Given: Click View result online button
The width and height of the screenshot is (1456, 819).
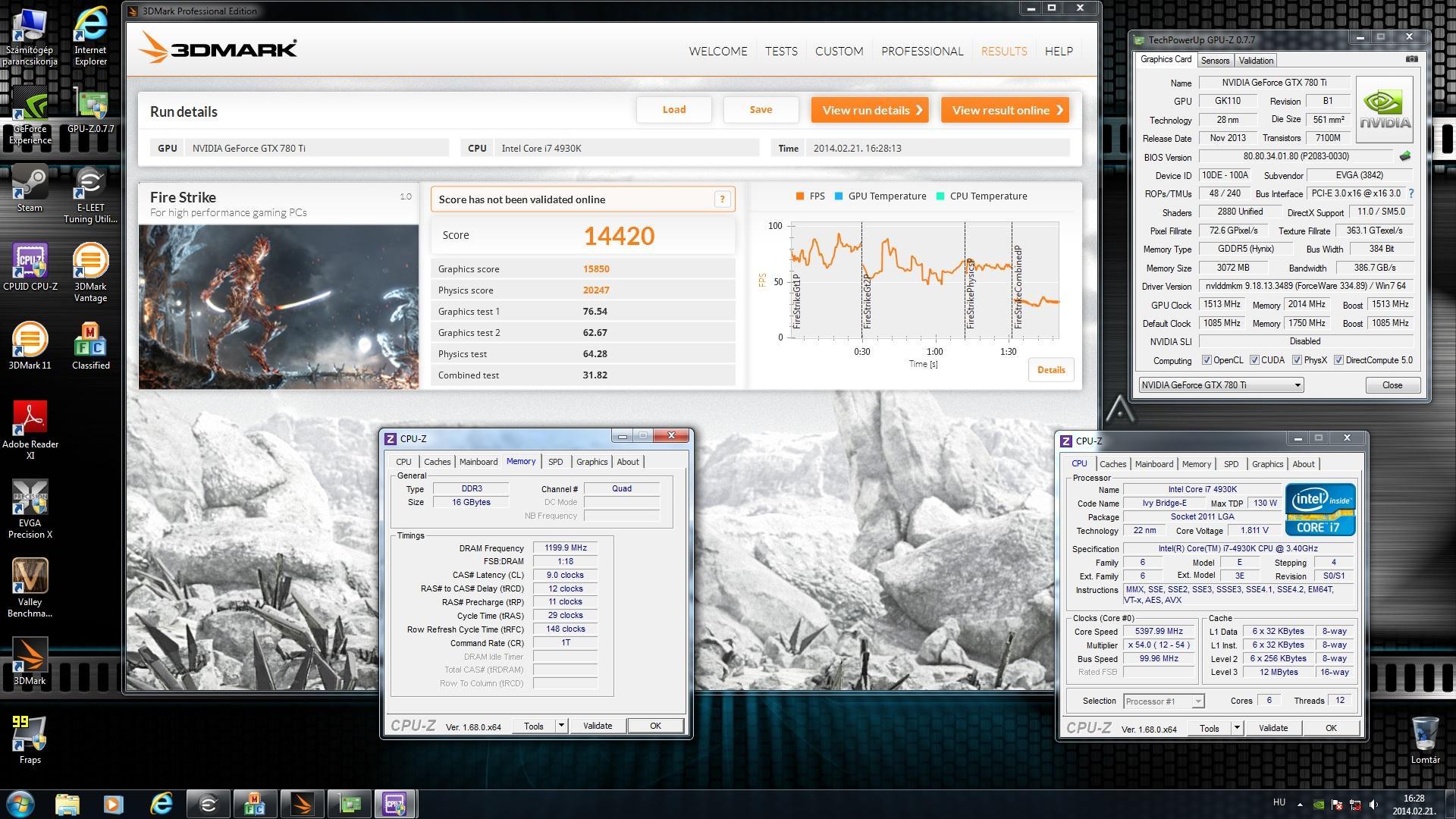Looking at the screenshot, I should 1006,110.
